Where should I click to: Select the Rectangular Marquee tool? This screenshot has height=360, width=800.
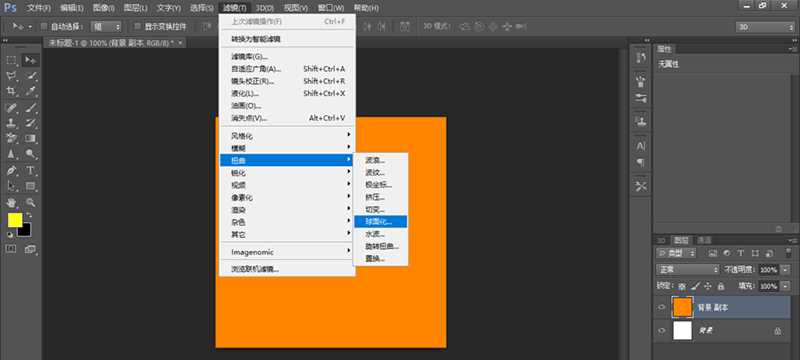(11, 60)
